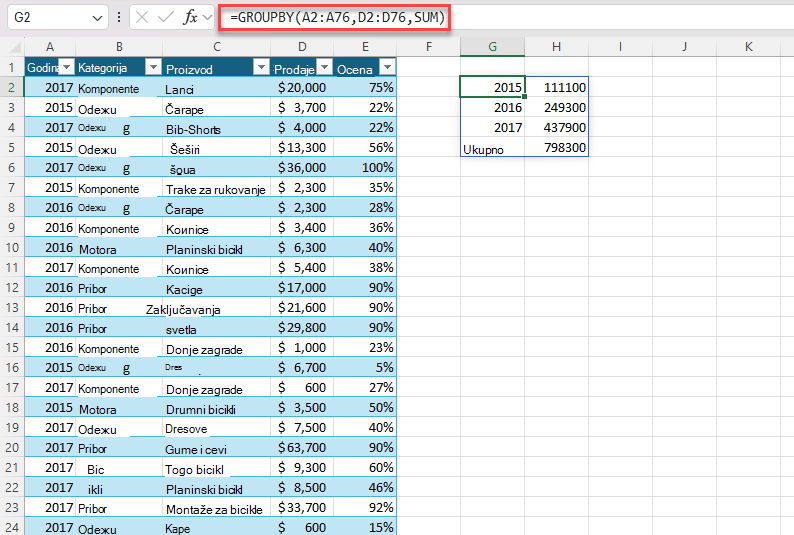794x535 pixels.
Task: Select column B header
Action: click(x=119, y=47)
